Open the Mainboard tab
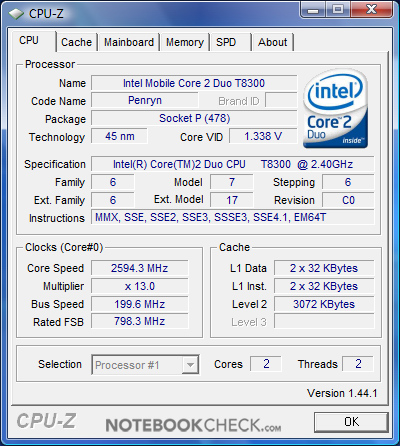 129,42
